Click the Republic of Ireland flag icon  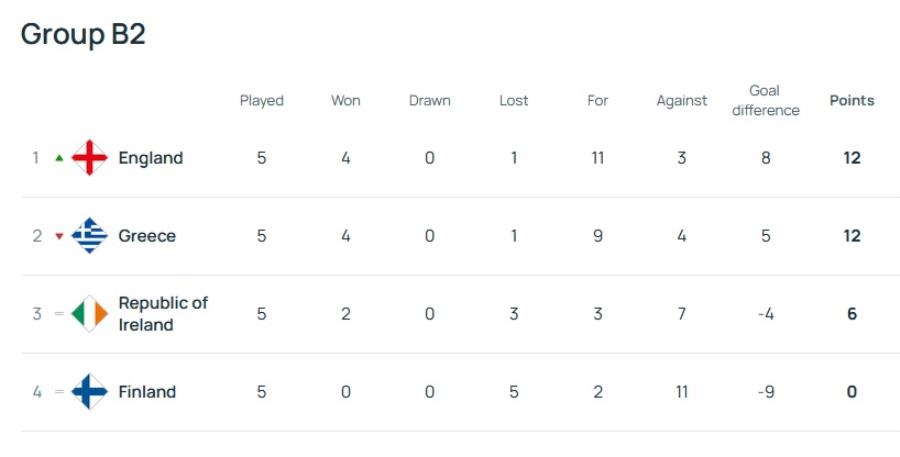pos(90,313)
